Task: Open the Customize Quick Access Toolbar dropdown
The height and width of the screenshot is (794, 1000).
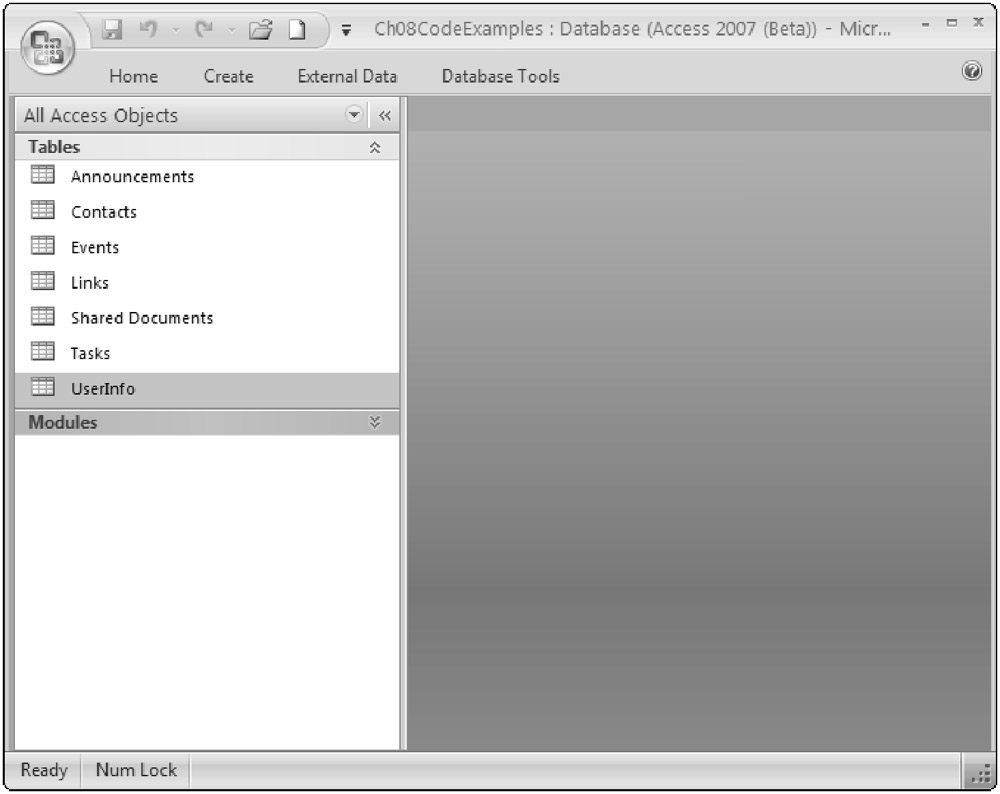Action: [x=347, y=29]
